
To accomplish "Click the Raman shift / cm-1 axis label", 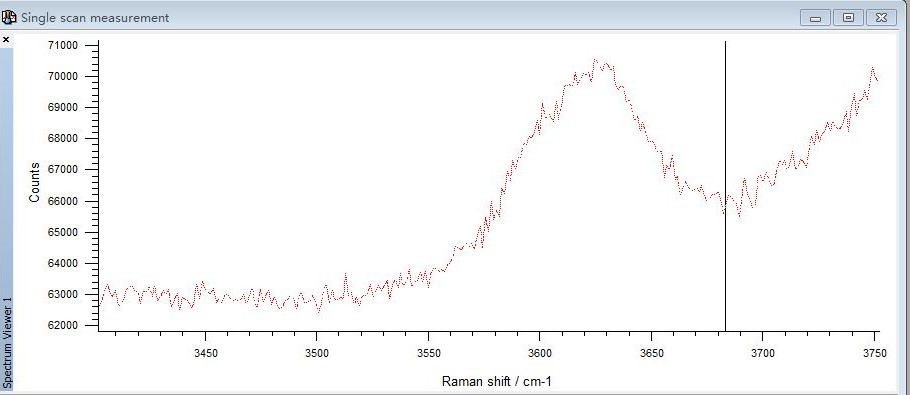I will coord(497,381).
